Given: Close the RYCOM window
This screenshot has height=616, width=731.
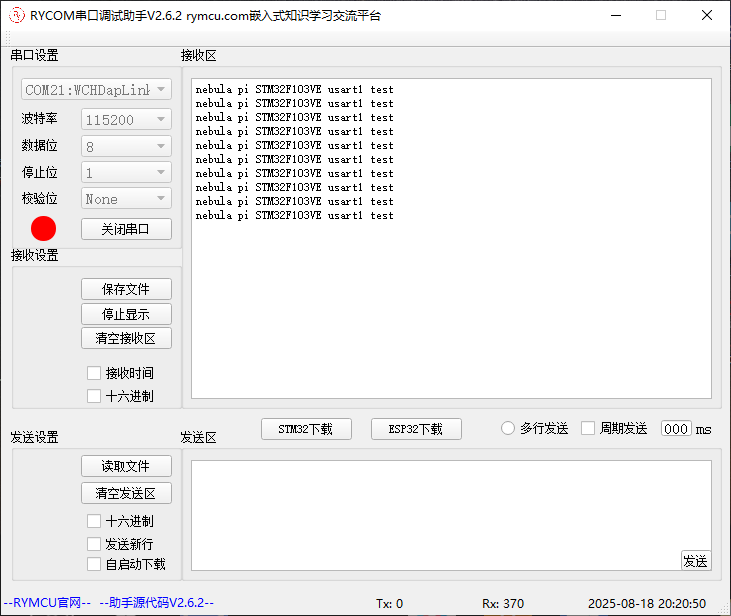Looking at the screenshot, I should tap(707, 15).
